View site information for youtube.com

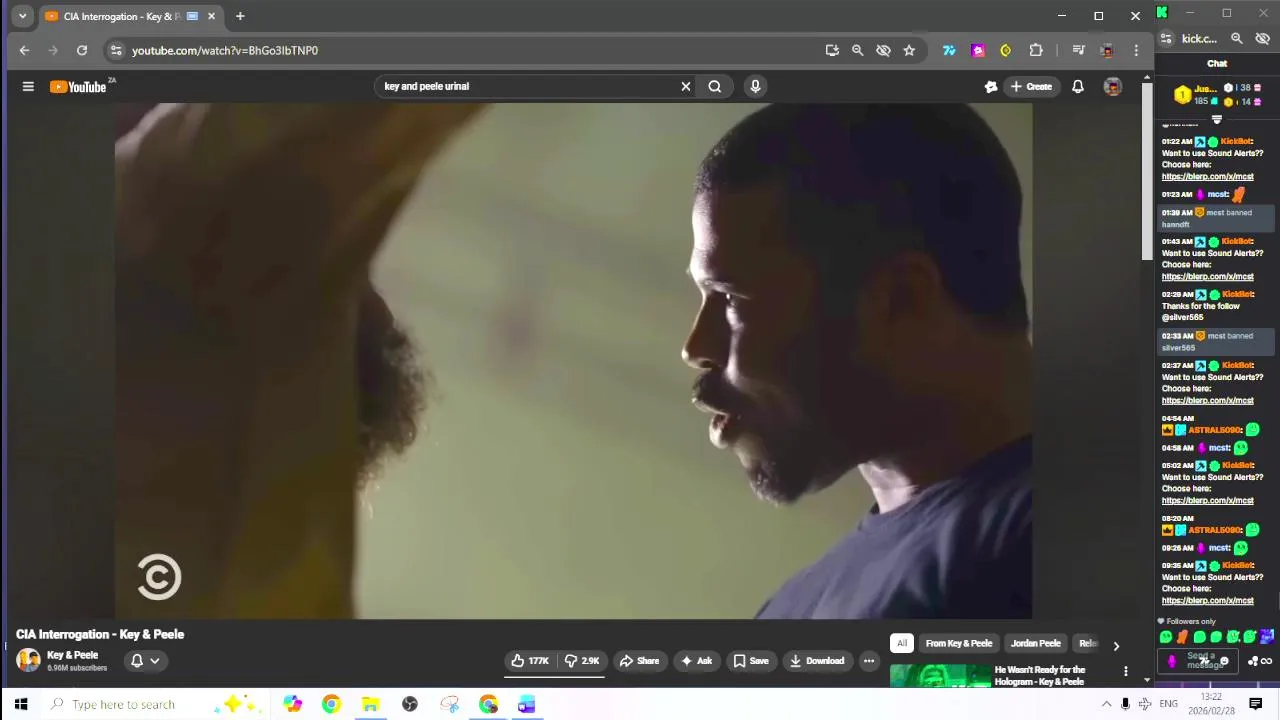click(116, 50)
